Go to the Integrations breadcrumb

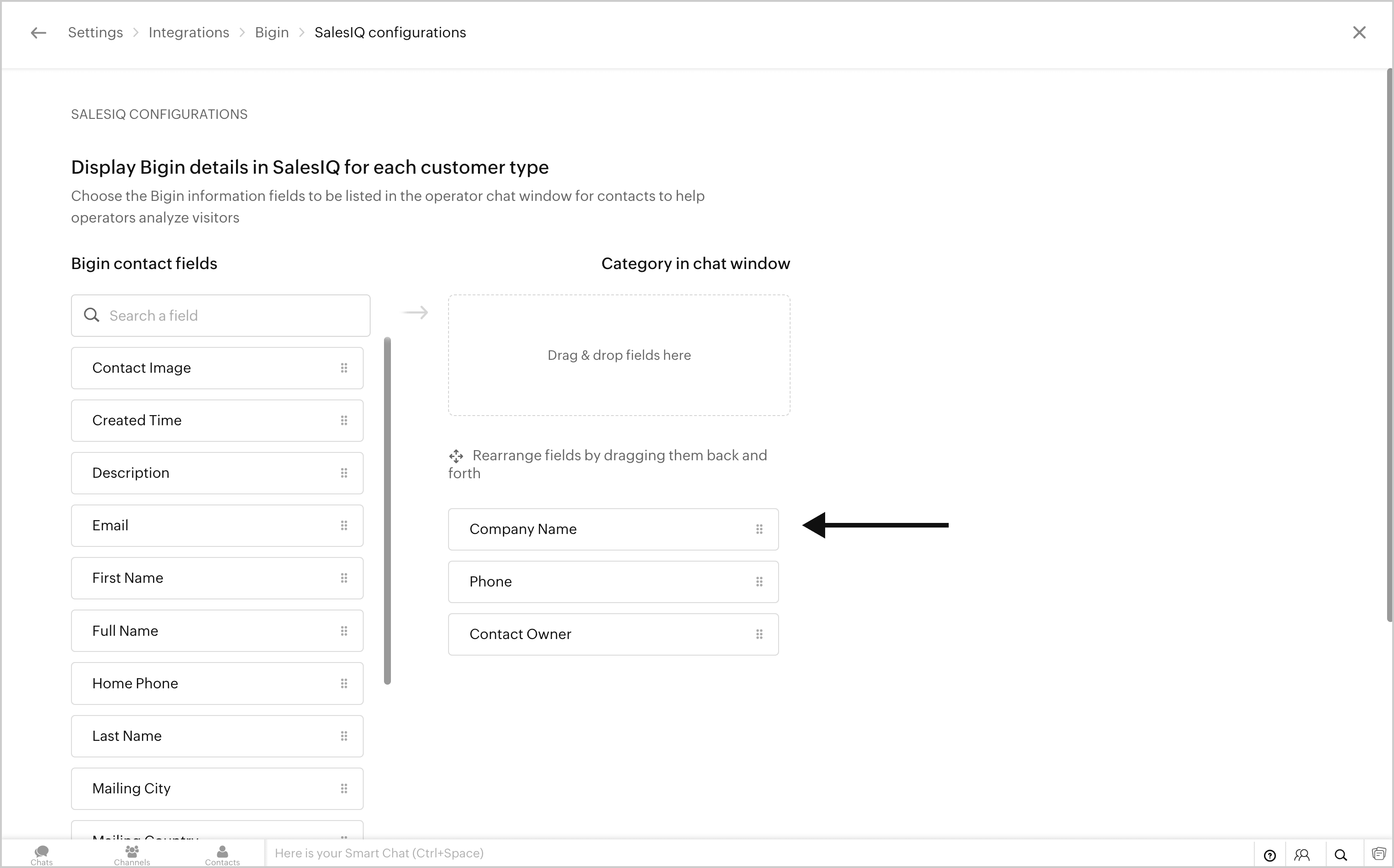(189, 33)
